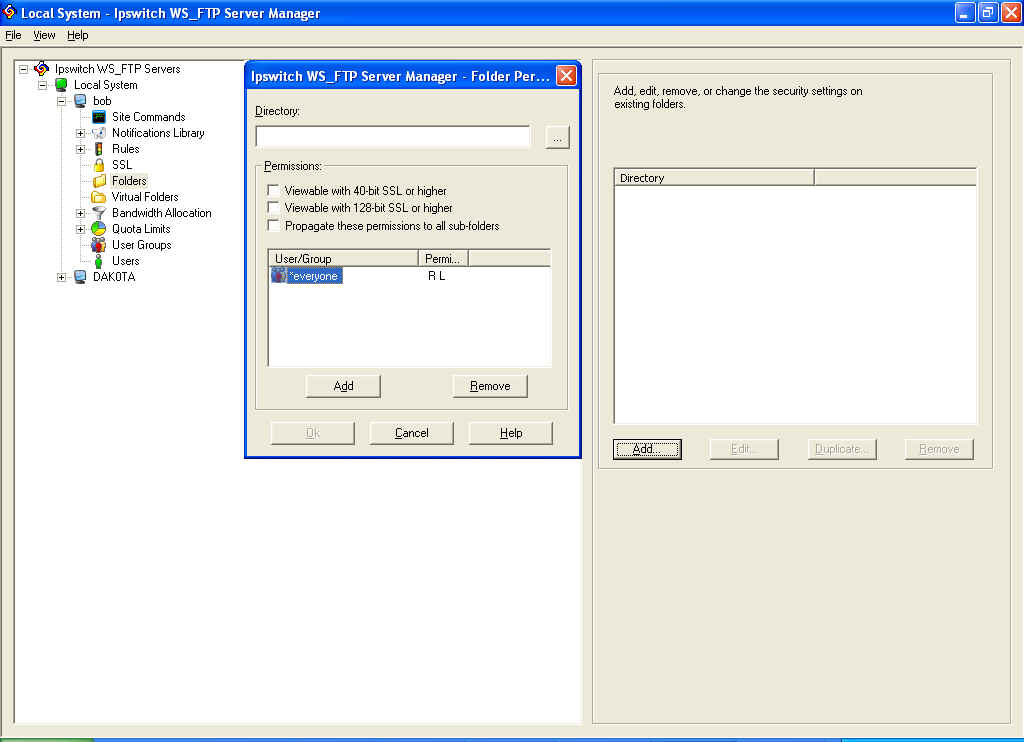Viewport: 1024px width, 742px height.
Task: Select SSL in the tree
Action: pyautogui.click(x=122, y=165)
